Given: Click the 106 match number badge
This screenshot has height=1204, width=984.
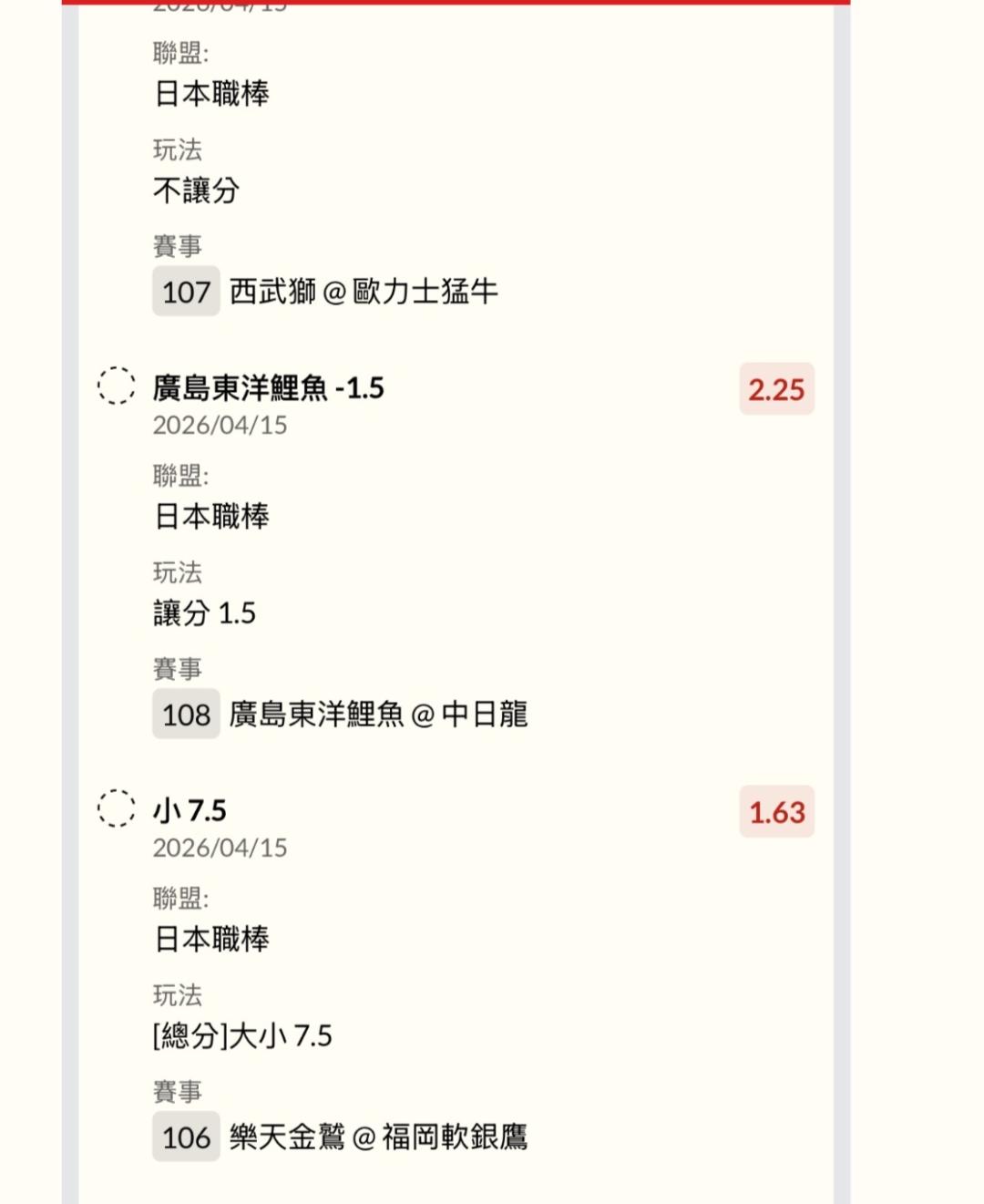Looking at the screenshot, I should [186, 1137].
